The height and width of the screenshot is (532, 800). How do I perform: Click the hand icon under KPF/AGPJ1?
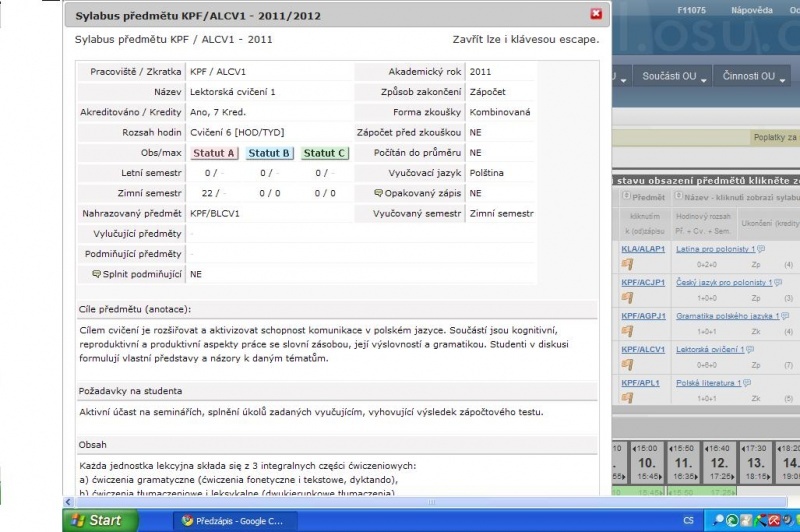629,331
